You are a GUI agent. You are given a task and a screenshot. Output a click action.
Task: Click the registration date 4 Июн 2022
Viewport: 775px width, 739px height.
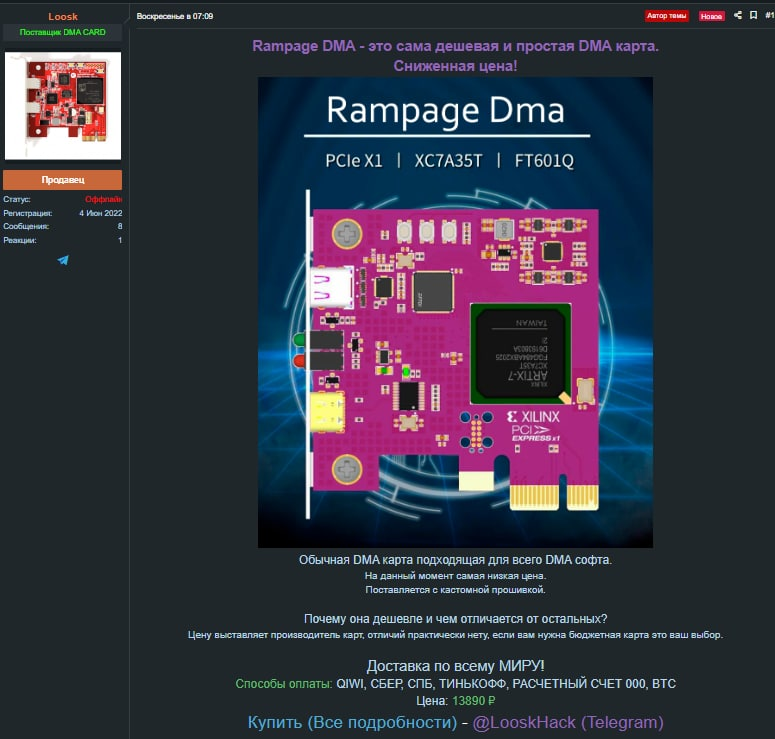(x=100, y=213)
